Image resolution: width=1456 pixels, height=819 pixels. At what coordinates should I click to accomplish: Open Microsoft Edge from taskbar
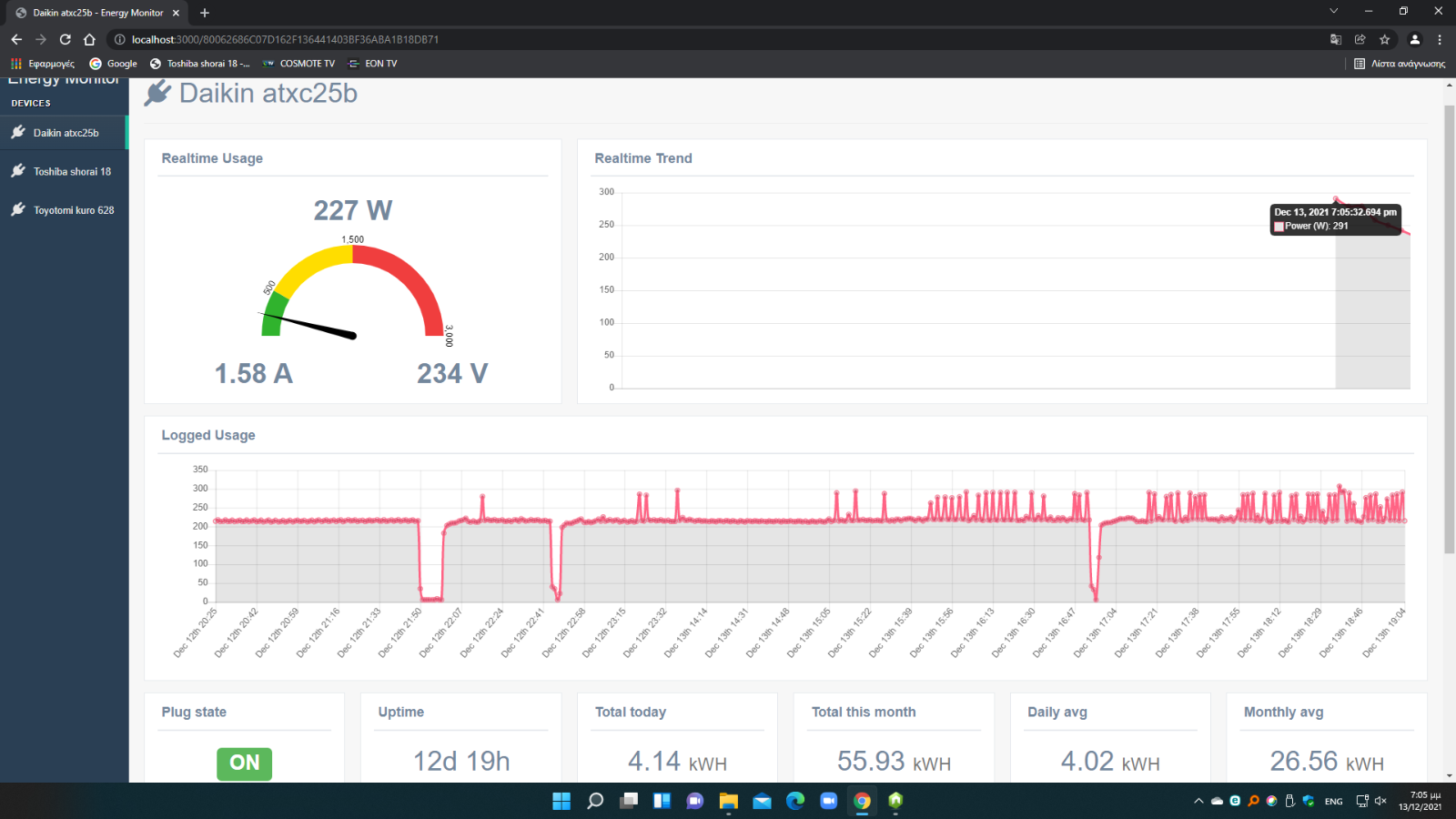click(795, 801)
